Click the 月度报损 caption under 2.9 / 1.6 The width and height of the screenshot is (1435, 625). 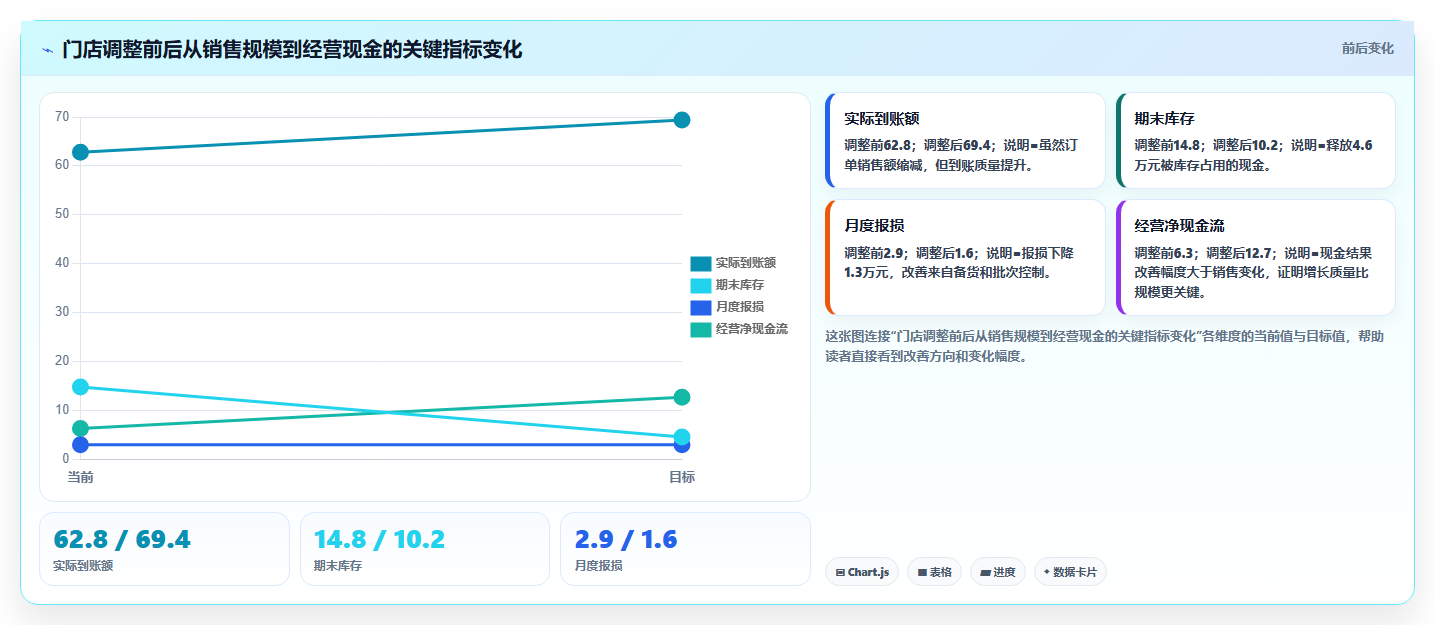click(598, 566)
